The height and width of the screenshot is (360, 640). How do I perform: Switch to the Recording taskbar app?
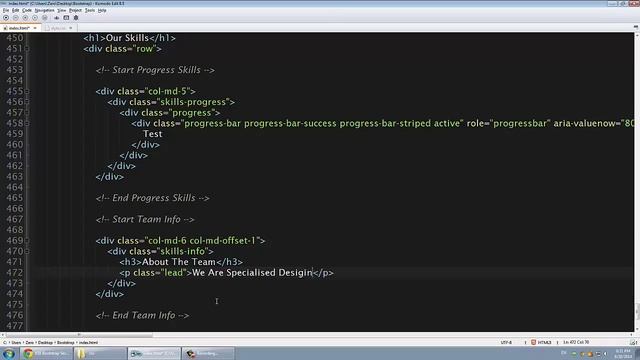(x=208, y=353)
